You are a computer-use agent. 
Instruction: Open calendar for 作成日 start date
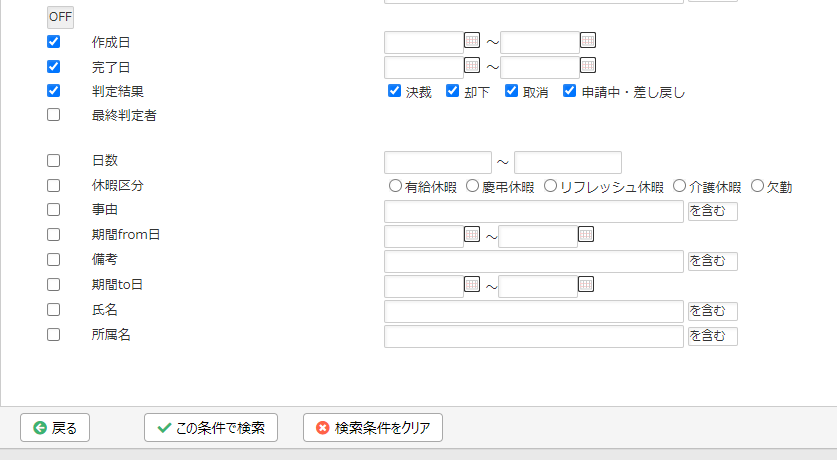click(472, 40)
